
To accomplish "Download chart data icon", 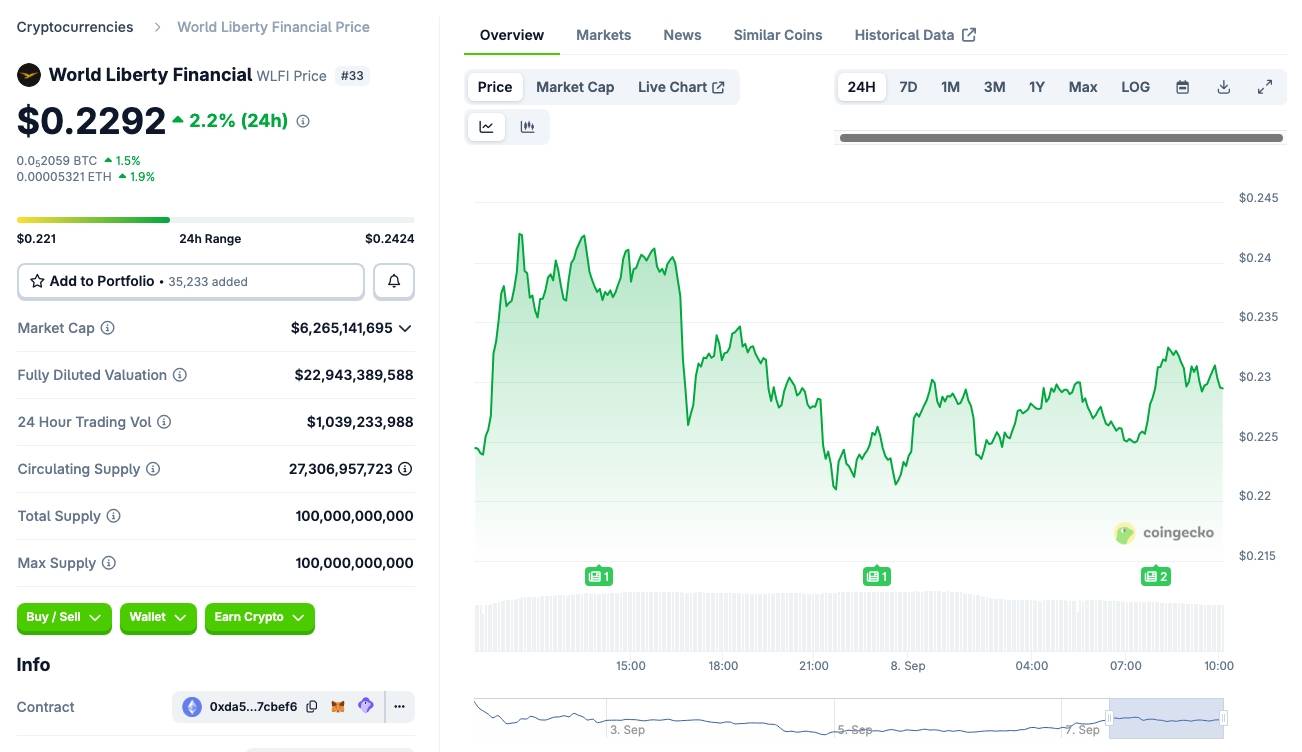I will (x=1223, y=87).
